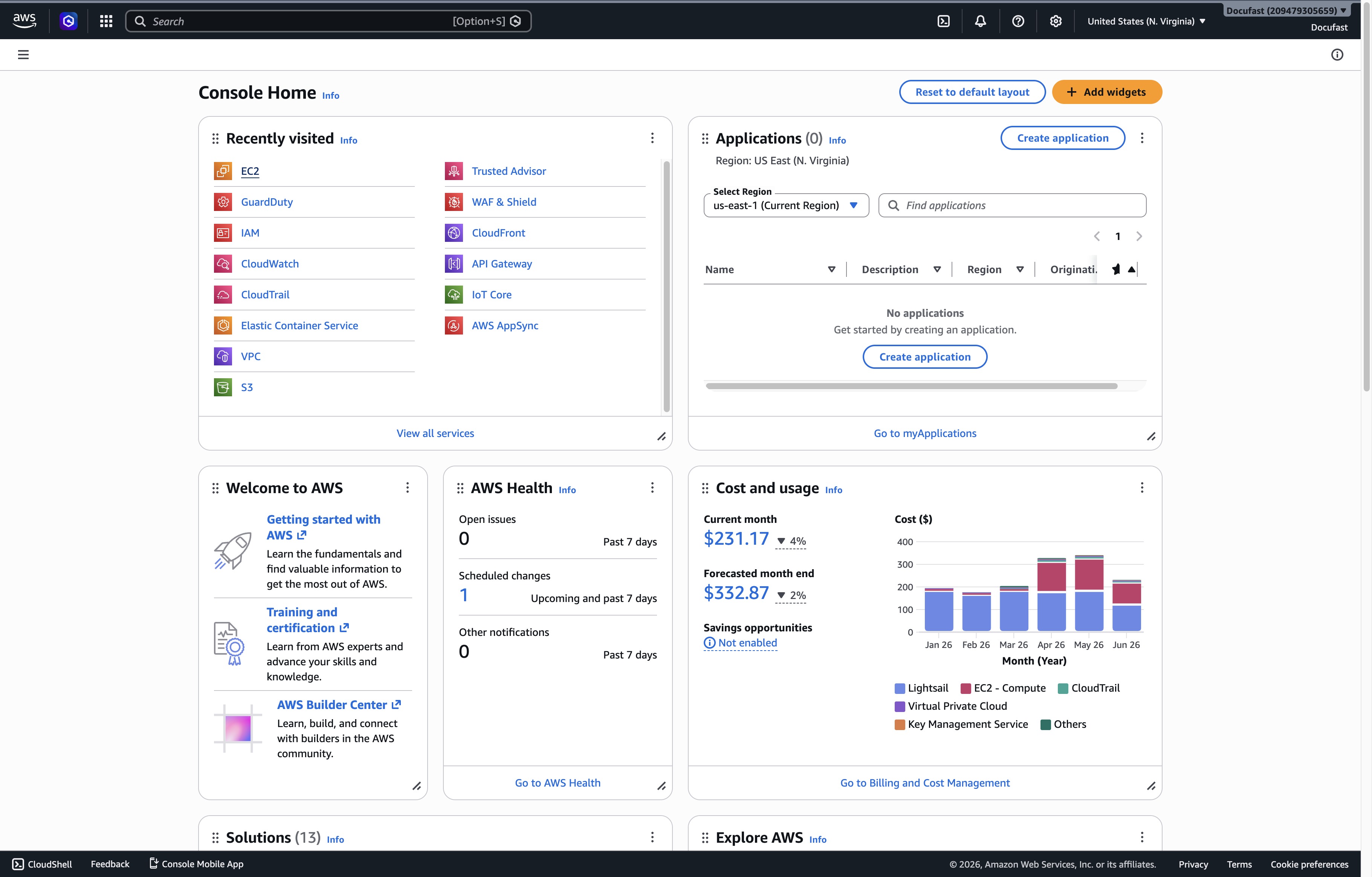Click the CloudFront service icon
This screenshot has width=1372, height=877.
(x=454, y=232)
